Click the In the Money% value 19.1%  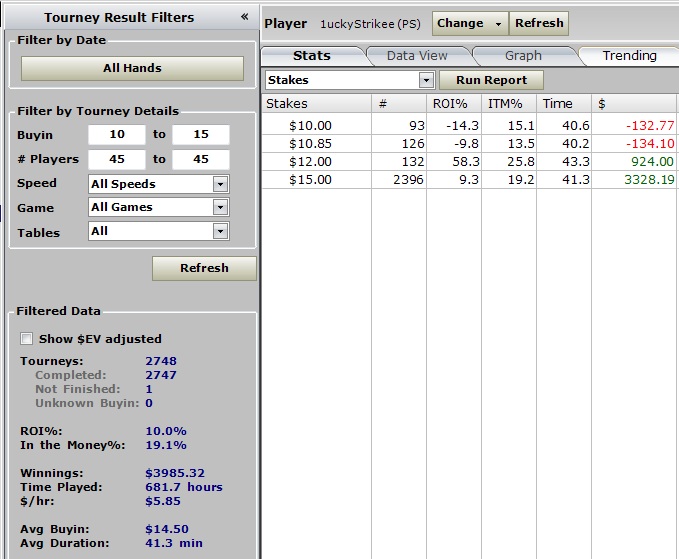pyautogui.click(x=166, y=445)
